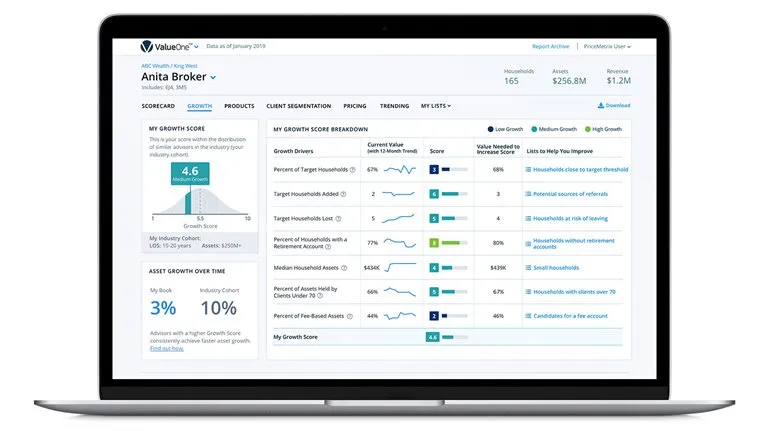767x431 pixels.
Task: Go to the Trending tab
Action: click(x=394, y=105)
